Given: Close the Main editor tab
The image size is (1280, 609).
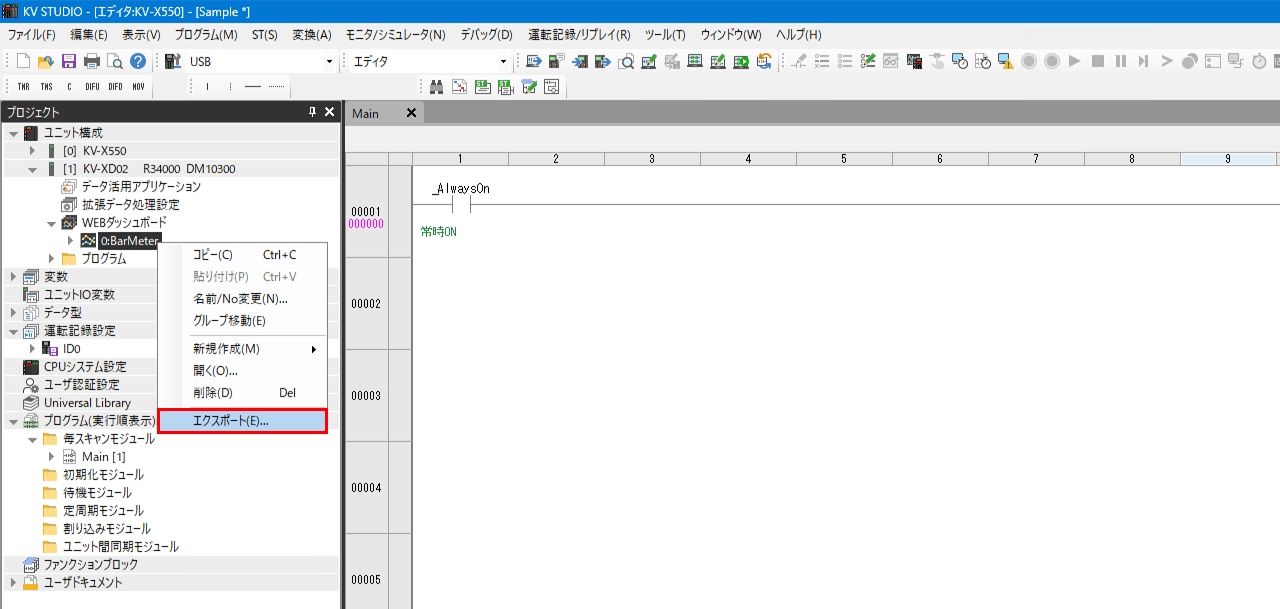Looking at the screenshot, I should (410, 113).
